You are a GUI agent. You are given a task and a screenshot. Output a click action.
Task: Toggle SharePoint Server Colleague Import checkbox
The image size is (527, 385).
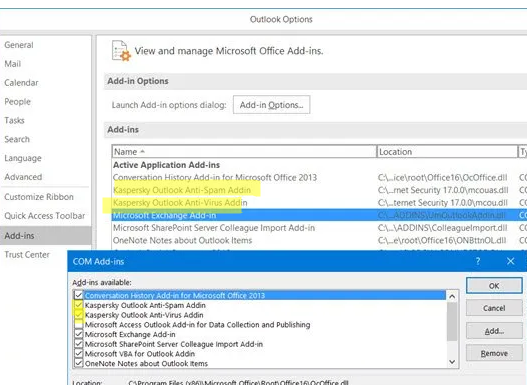point(78,344)
